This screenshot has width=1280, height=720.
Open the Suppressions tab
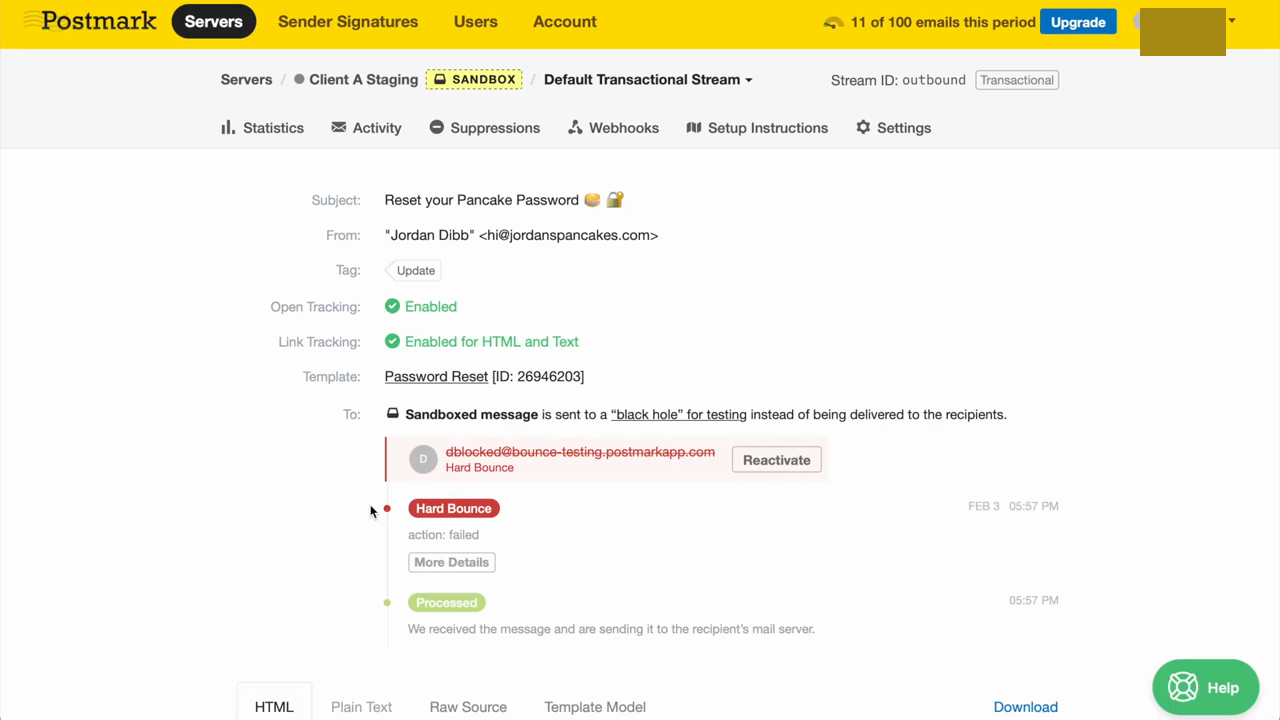(485, 128)
